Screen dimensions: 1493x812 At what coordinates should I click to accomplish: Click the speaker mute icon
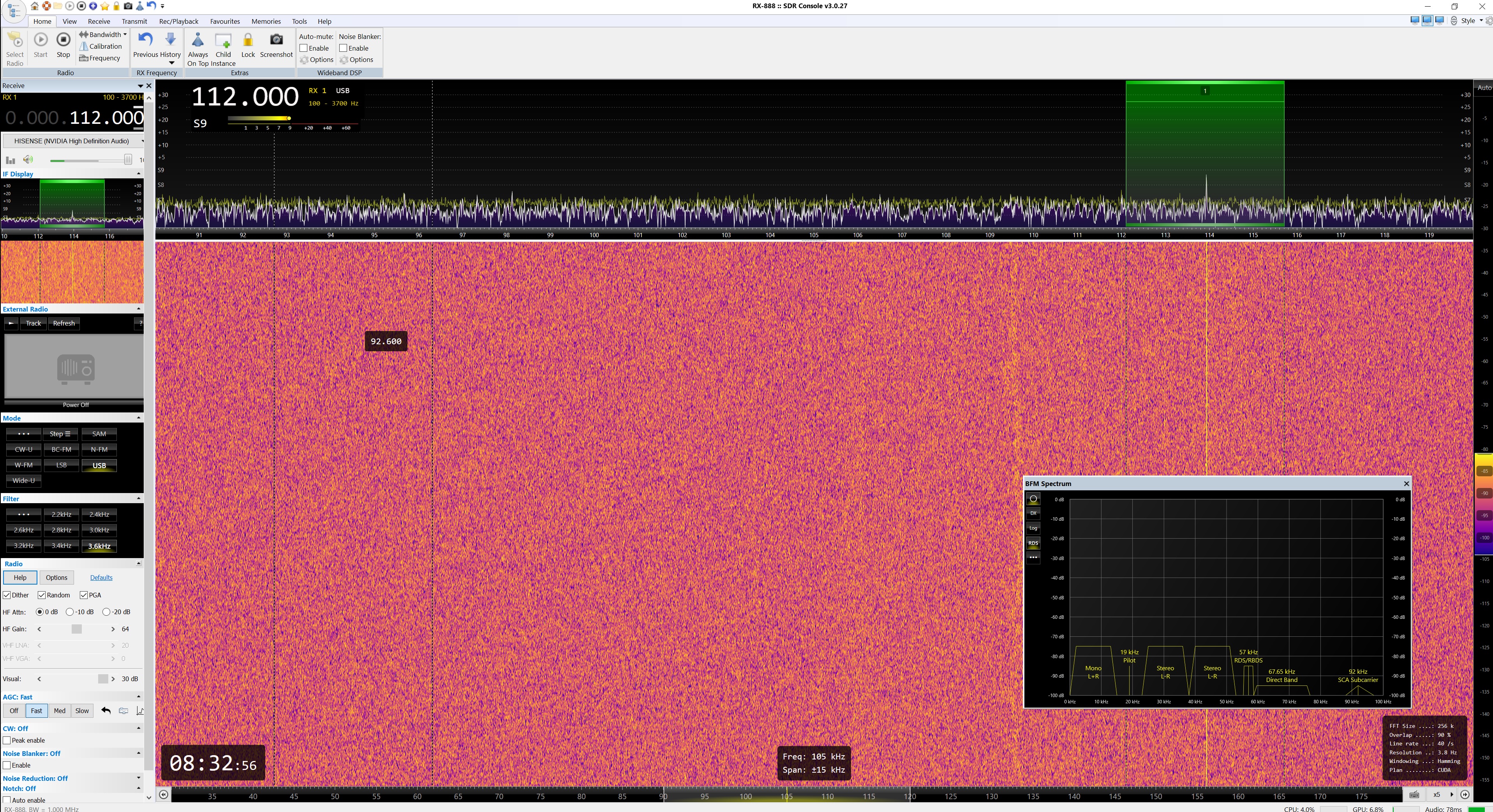pos(28,159)
